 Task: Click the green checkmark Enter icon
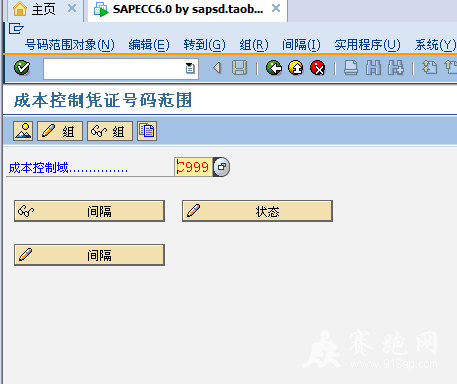[x=22, y=68]
